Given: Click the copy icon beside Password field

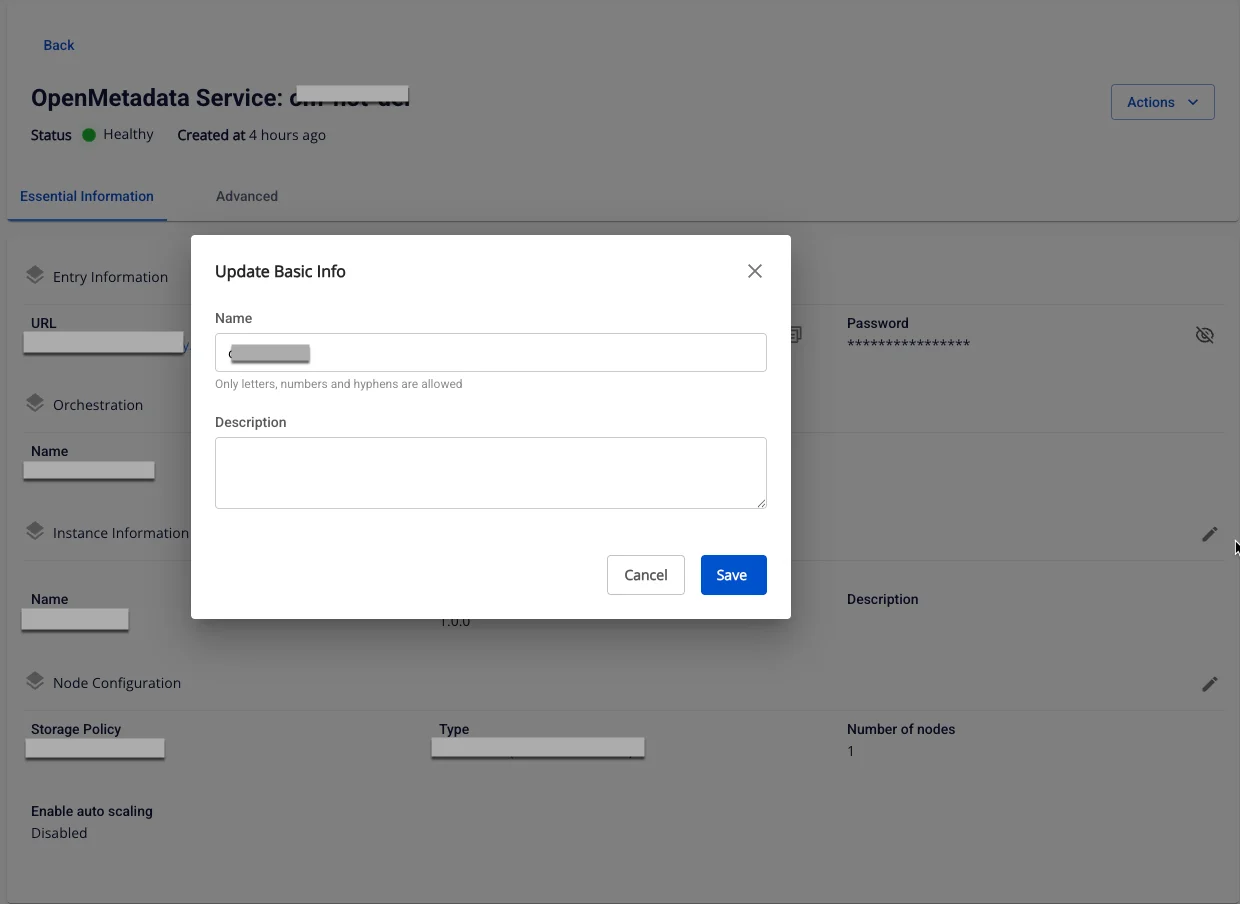Looking at the screenshot, I should 796,335.
